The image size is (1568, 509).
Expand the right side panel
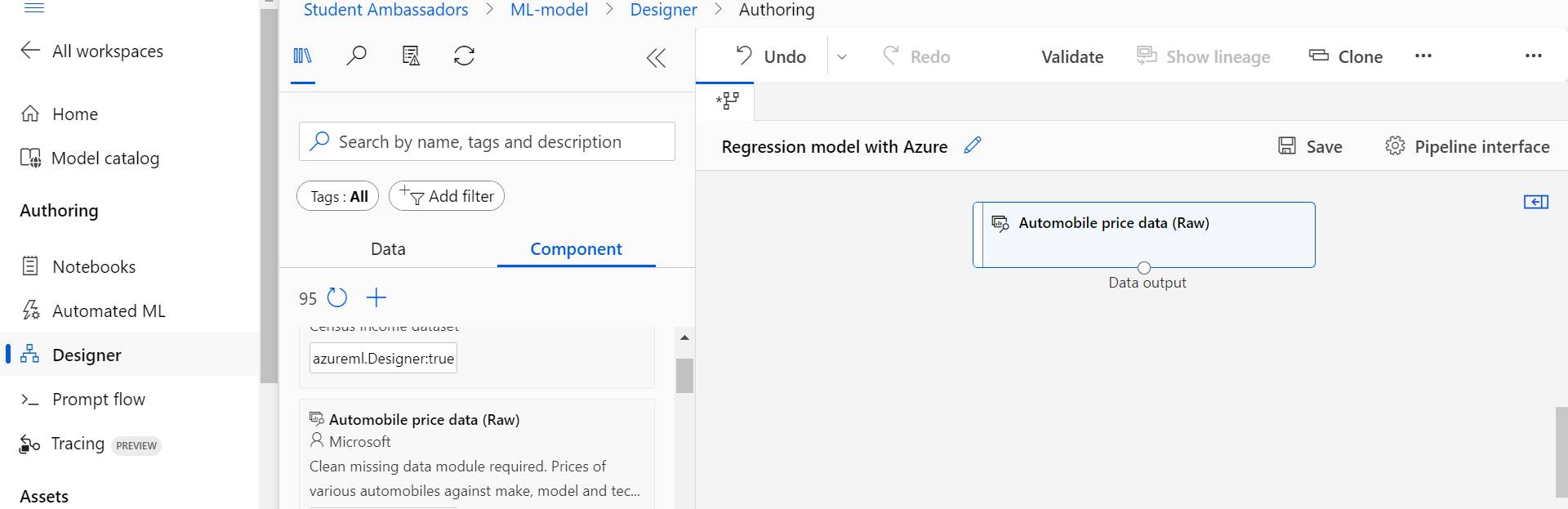pos(1536,202)
